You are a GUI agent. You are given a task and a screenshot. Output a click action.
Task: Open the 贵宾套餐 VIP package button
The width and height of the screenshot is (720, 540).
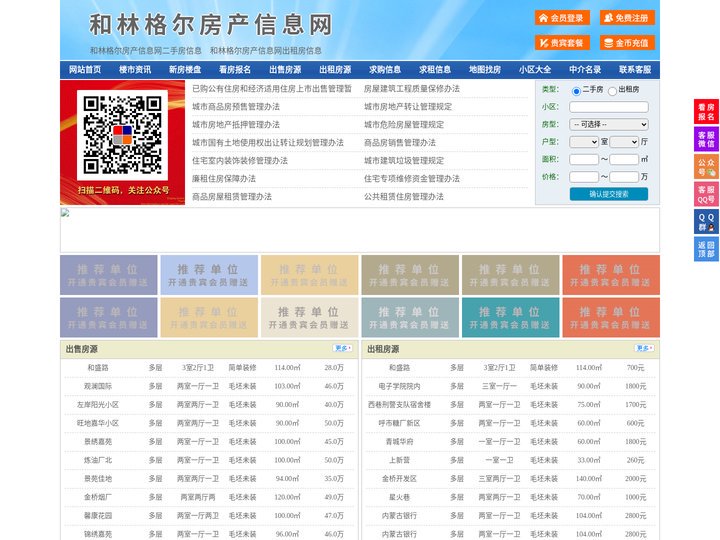pyautogui.click(x=562, y=43)
